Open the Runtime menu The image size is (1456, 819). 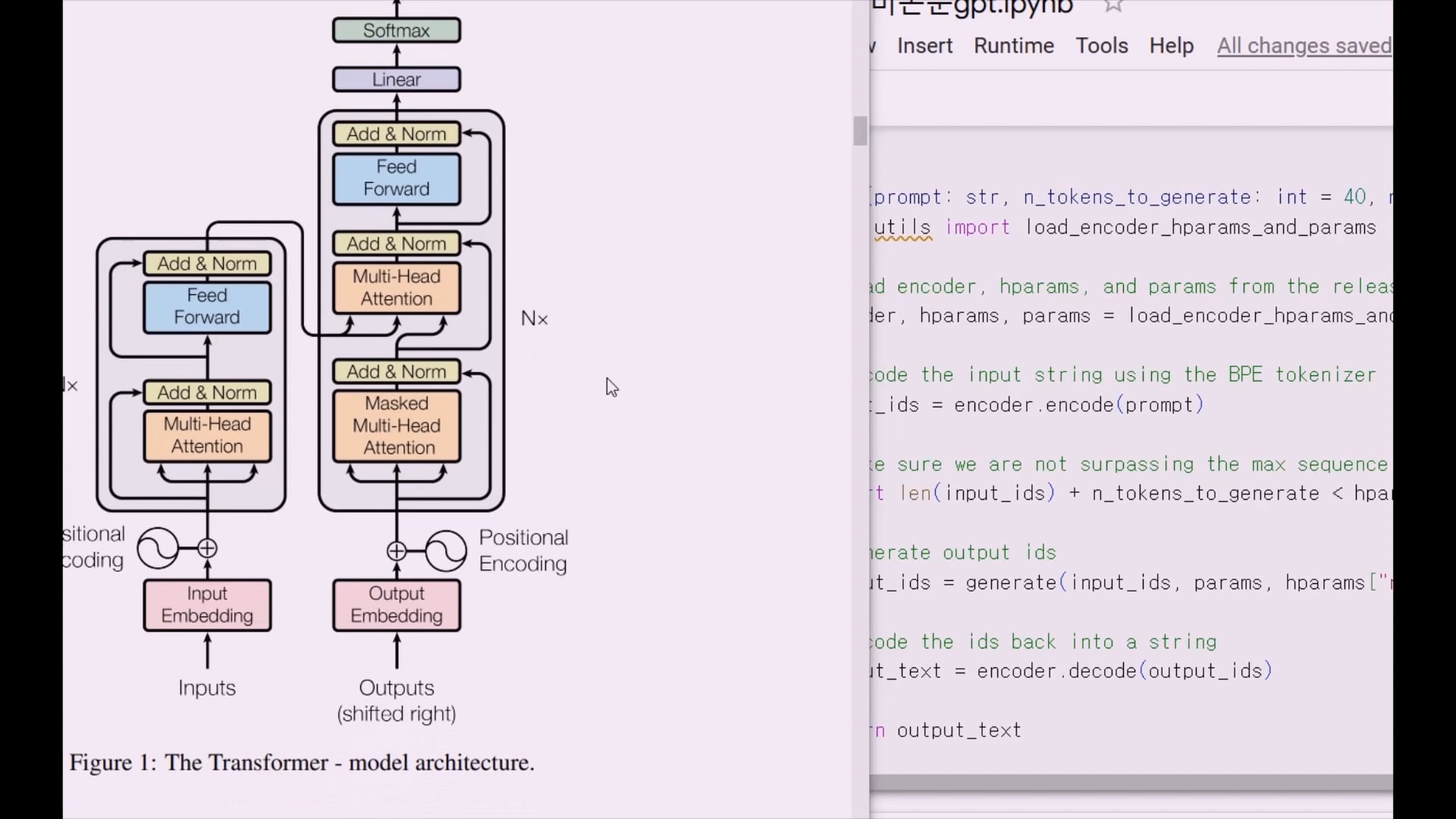[1014, 45]
